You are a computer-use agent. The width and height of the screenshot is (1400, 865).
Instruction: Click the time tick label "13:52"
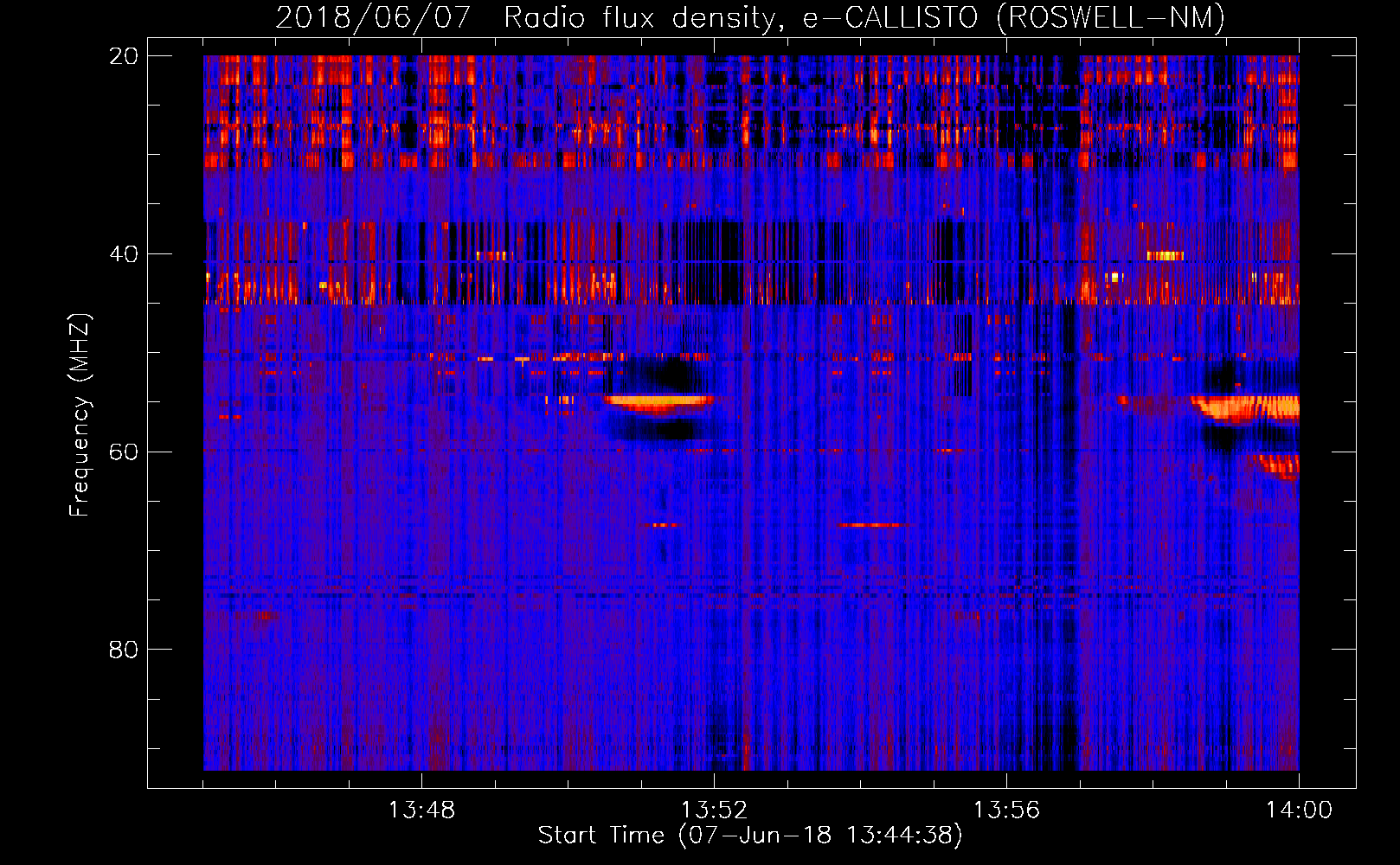[x=714, y=811]
